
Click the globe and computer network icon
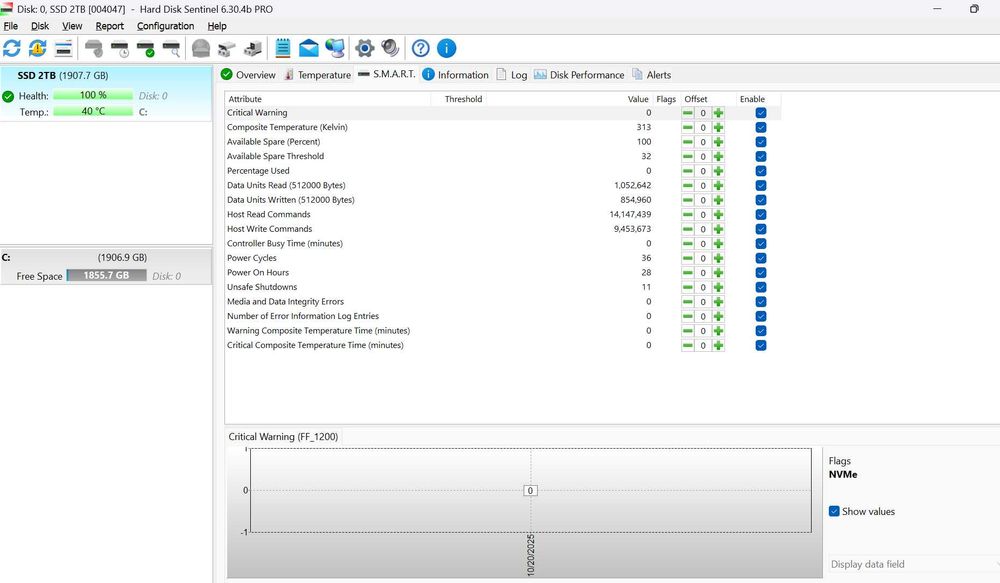coord(335,48)
